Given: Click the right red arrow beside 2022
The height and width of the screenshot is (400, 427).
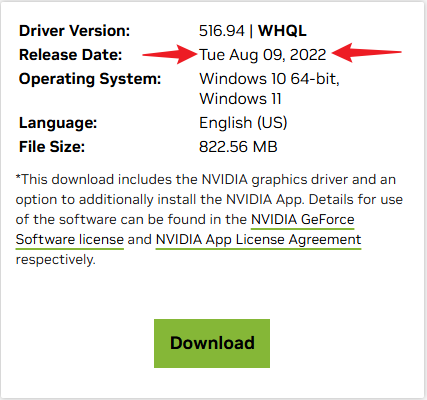Looking at the screenshot, I should pos(367,52).
